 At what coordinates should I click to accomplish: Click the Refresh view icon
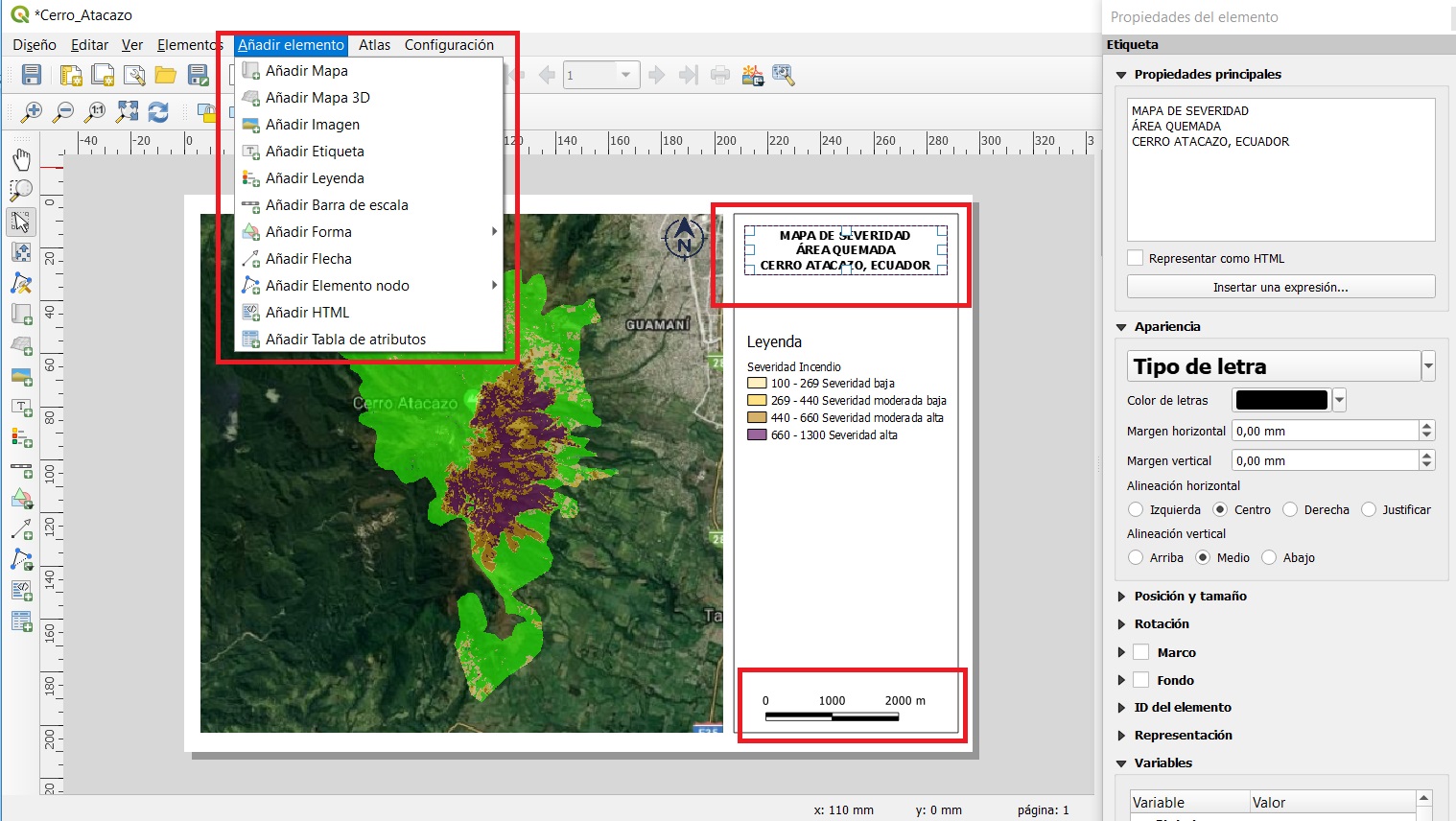coord(158,112)
